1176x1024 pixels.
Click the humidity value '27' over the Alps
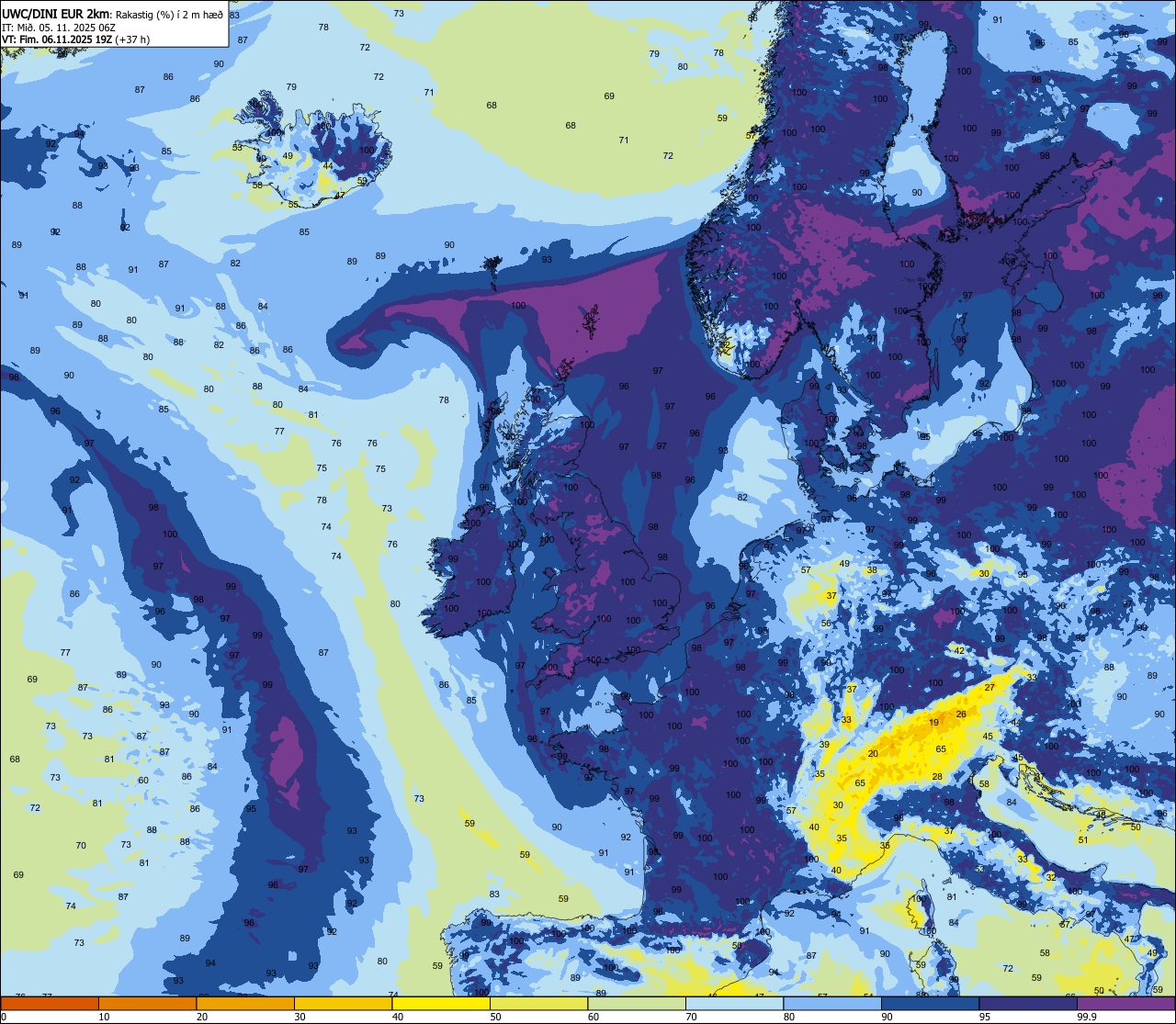989,688
